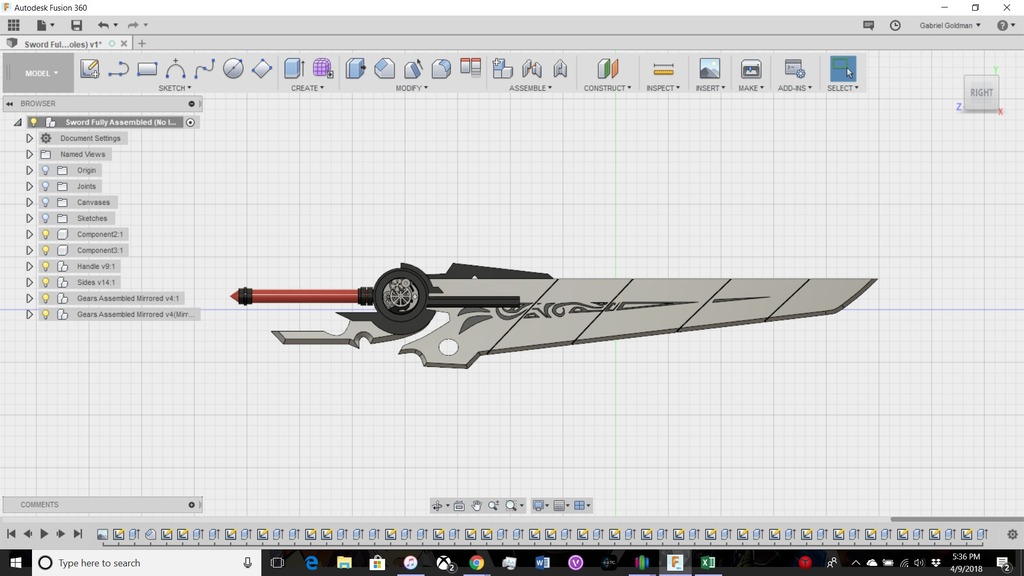Hide the Sides v14:1 component
The image size is (1024, 576).
click(45, 281)
